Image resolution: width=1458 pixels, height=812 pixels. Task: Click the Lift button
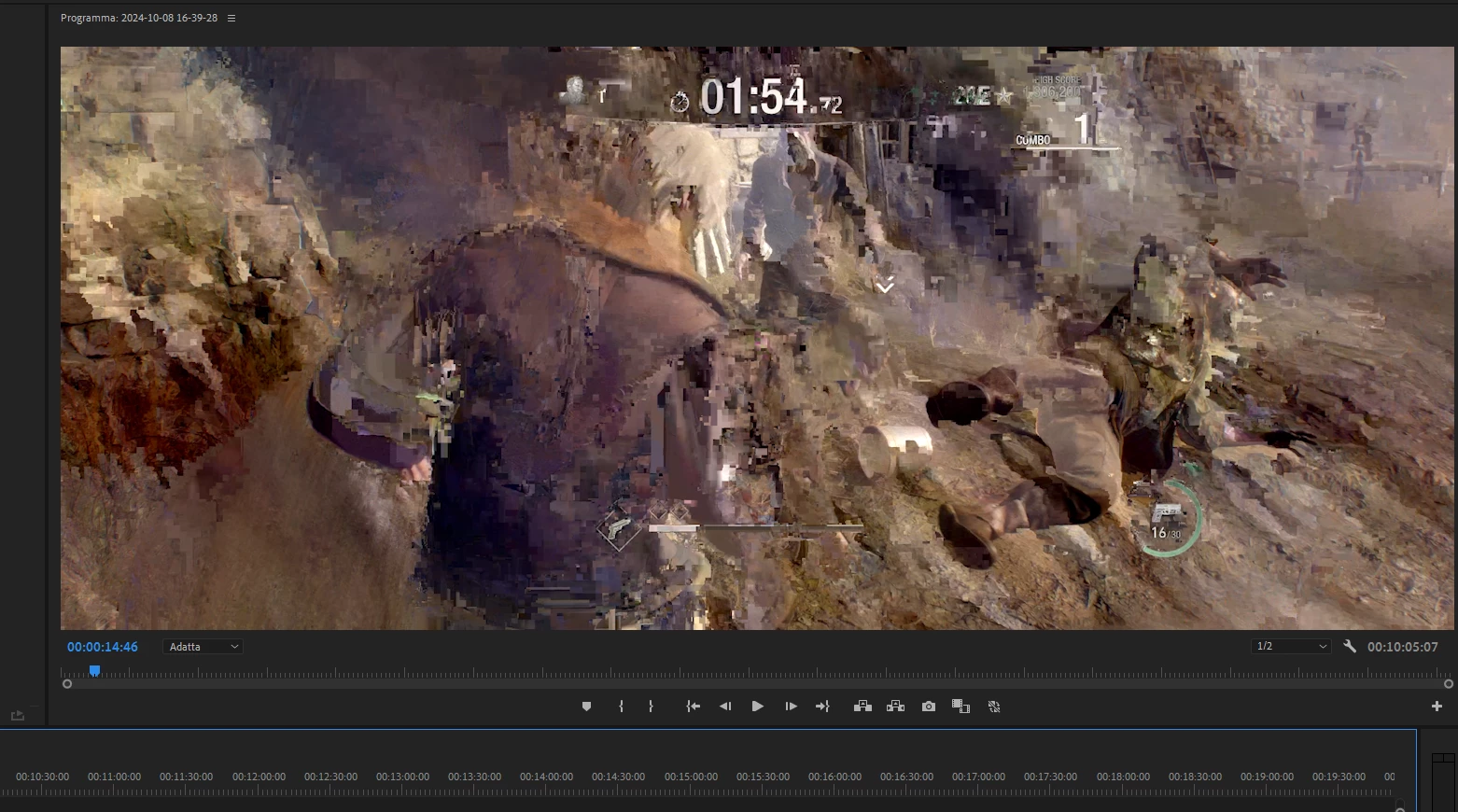click(x=862, y=707)
